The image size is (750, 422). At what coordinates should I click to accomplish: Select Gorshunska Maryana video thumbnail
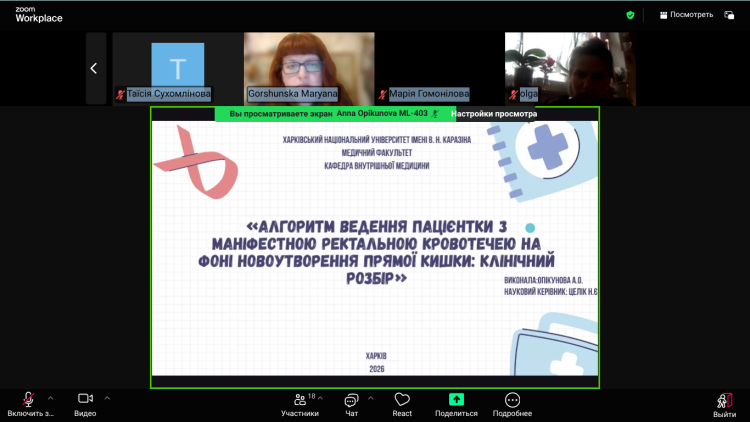[x=309, y=68]
